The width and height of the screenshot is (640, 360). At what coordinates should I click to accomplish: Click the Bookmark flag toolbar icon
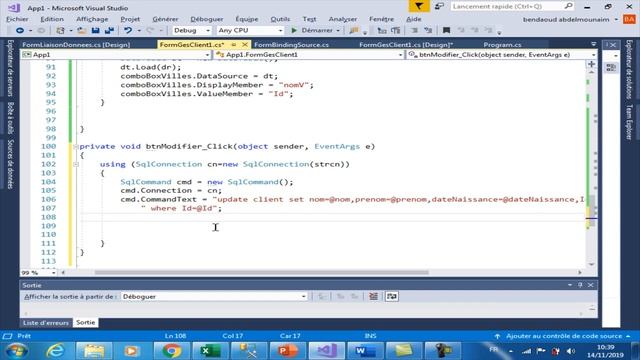coord(446,30)
